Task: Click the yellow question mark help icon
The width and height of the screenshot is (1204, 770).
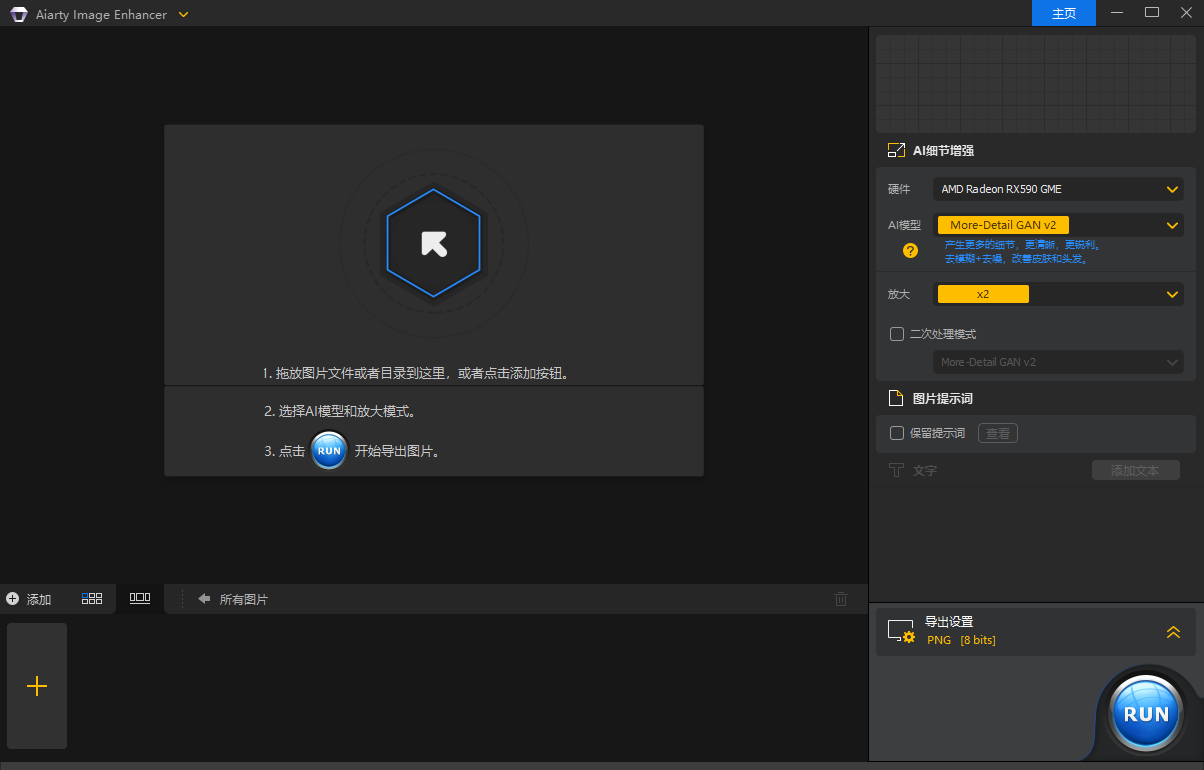Action: [x=910, y=251]
